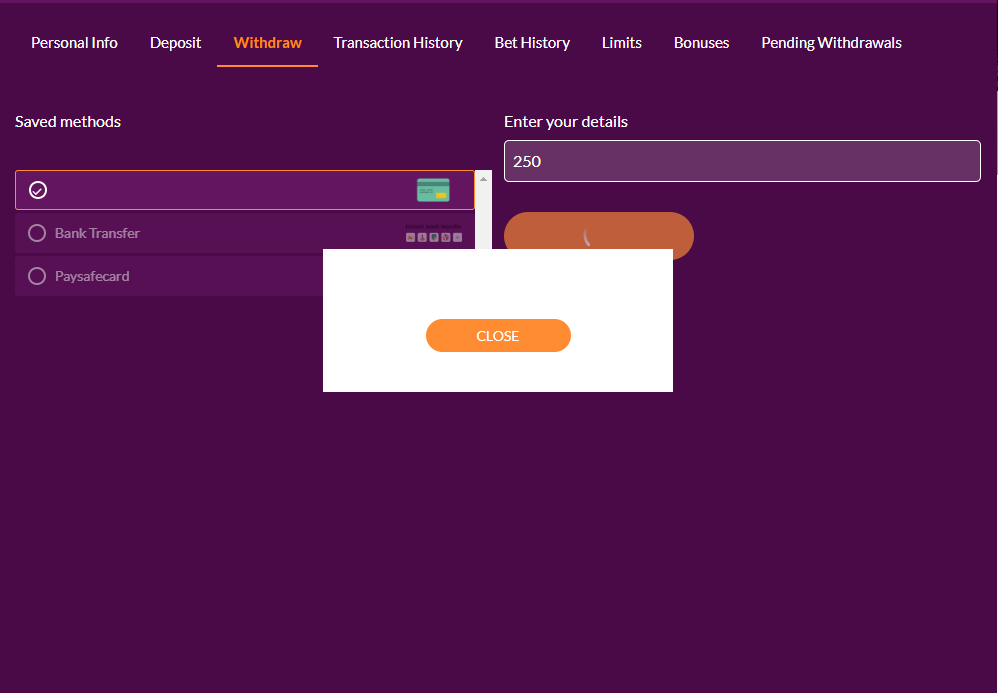
Task: Click the active Withdraw tab
Action: 267,43
